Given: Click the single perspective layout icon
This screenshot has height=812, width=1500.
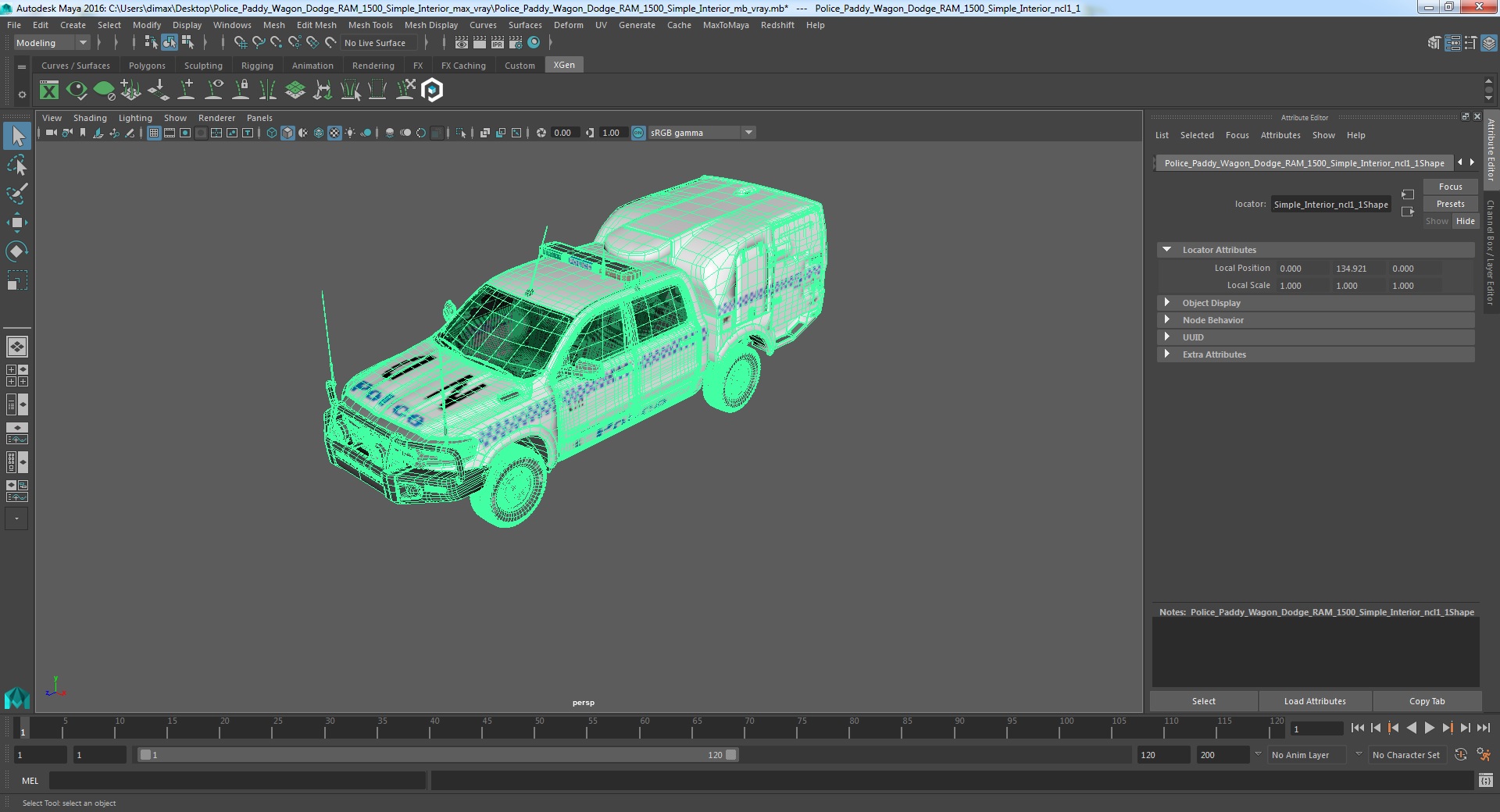Looking at the screenshot, I should click(x=16, y=346).
